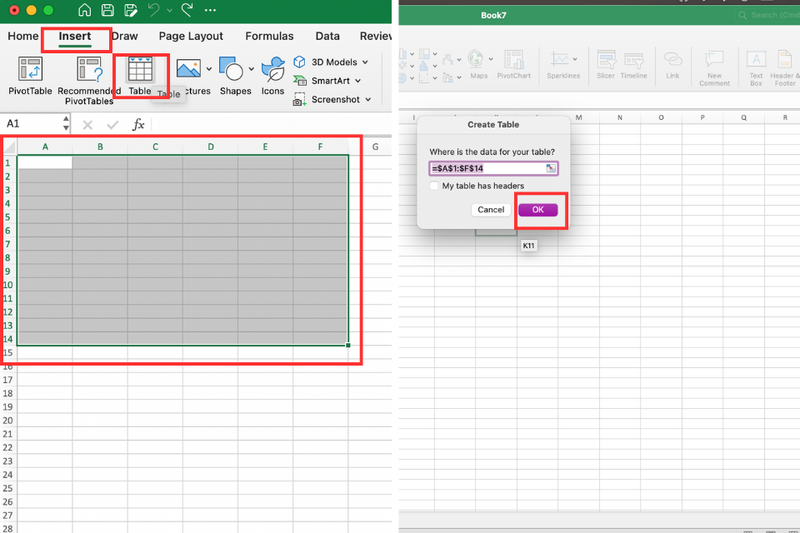The height and width of the screenshot is (533, 800).
Task: Open the Page Layout ribbon tab
Action: coord(191,36)
